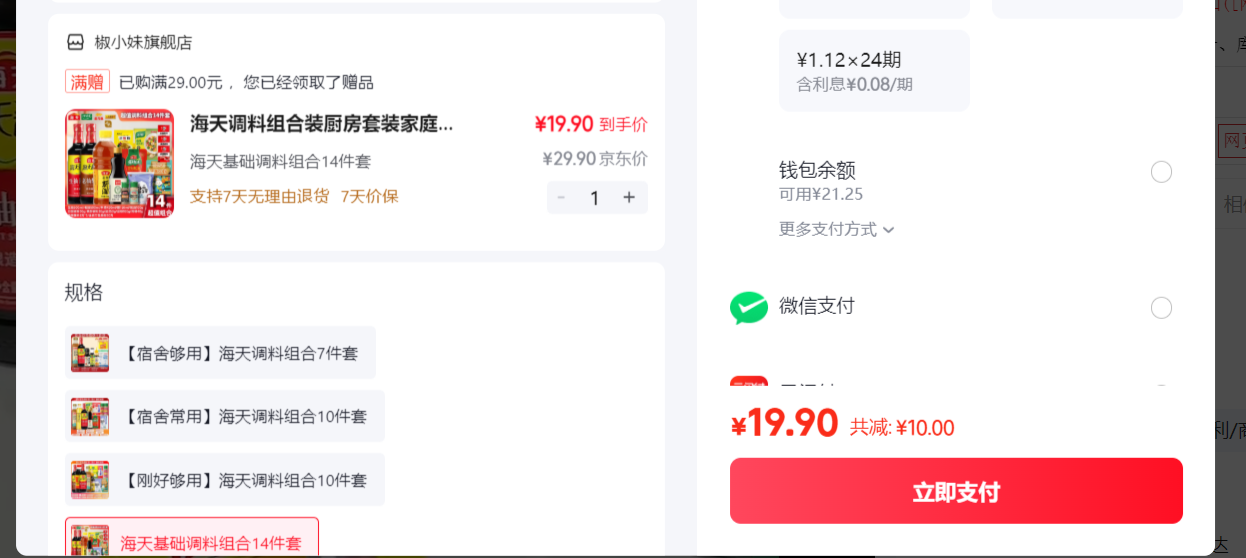Click the 刚好够用 10件套 thumbnail icon

tap(90, 480)
